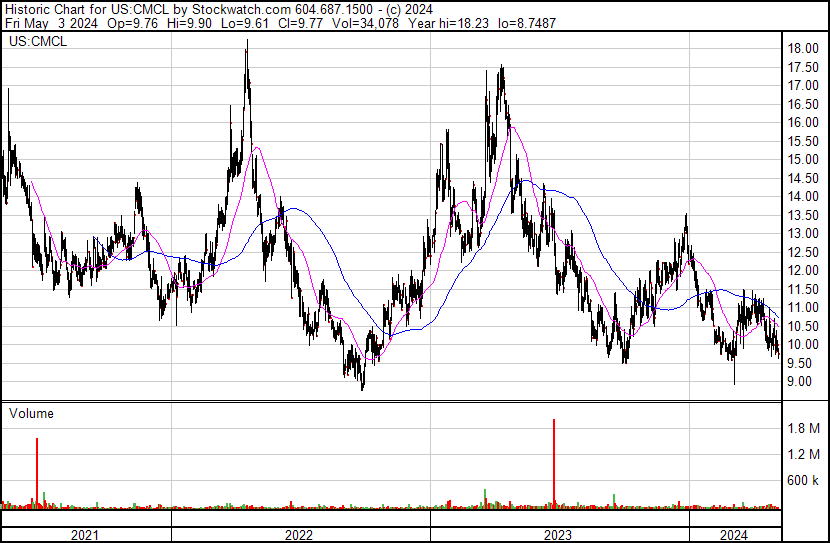
Task: Click the 600 k volume axis label
Action: pyautogui.click(x=802, y=481)
